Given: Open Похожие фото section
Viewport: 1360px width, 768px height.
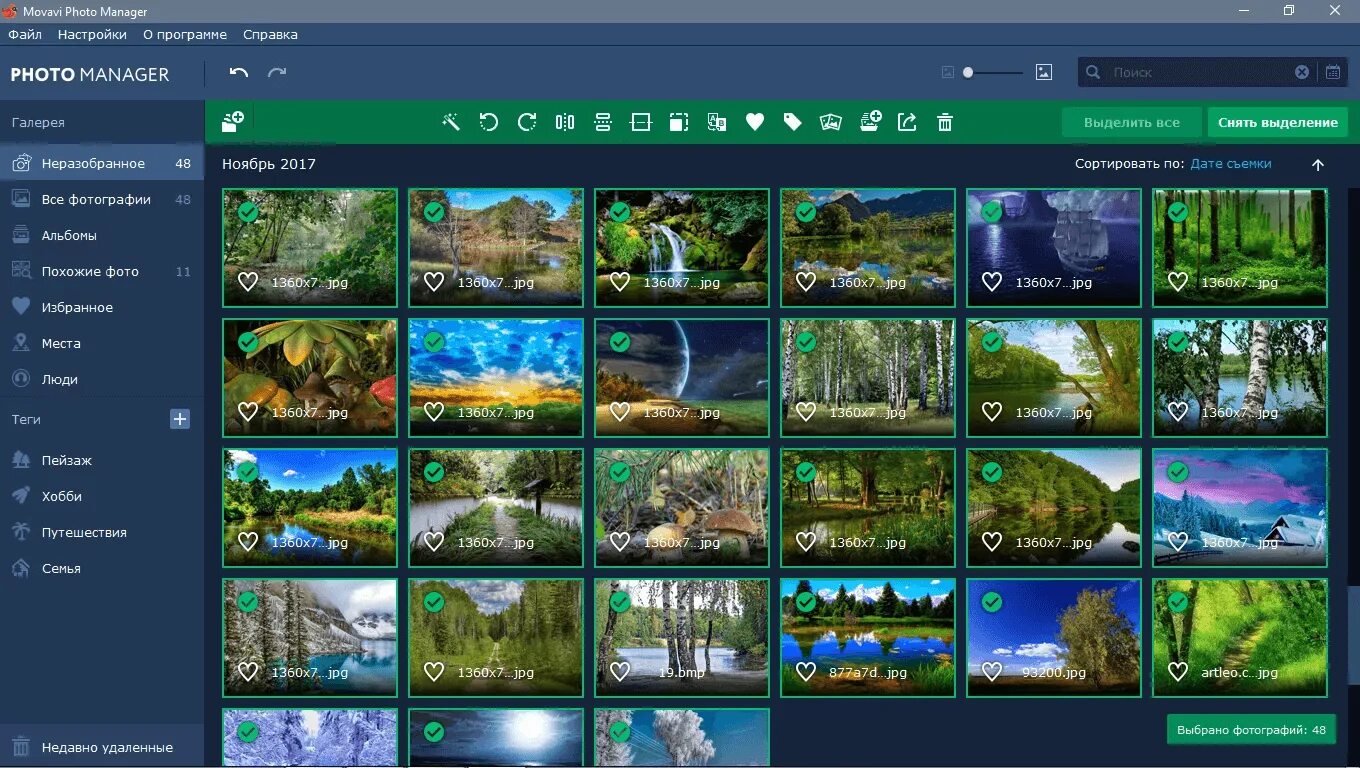Looking at the screenshot, I should click(102, 271).
